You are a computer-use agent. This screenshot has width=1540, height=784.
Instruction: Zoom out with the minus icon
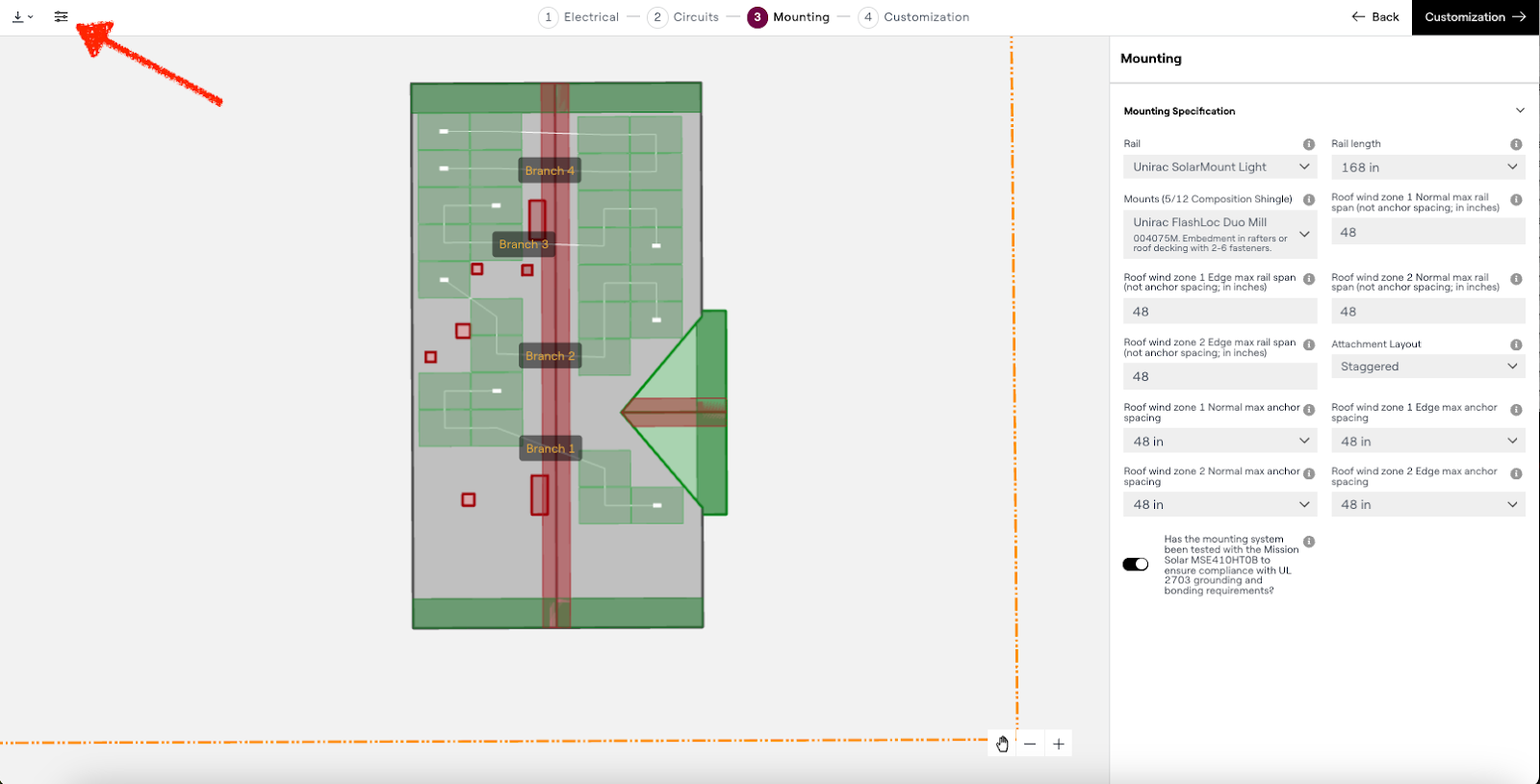(1030, 744)
